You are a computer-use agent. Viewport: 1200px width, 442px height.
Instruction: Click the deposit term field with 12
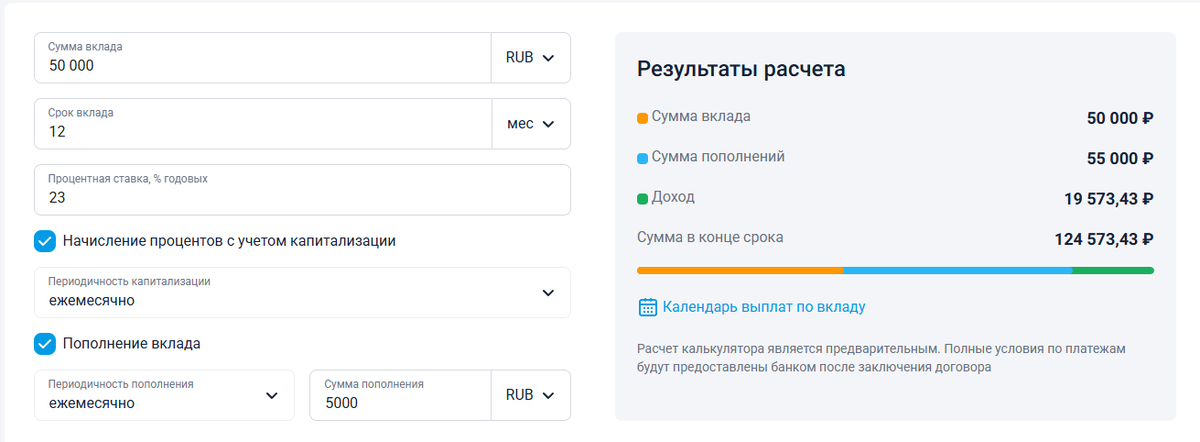(x=262, y=131)
